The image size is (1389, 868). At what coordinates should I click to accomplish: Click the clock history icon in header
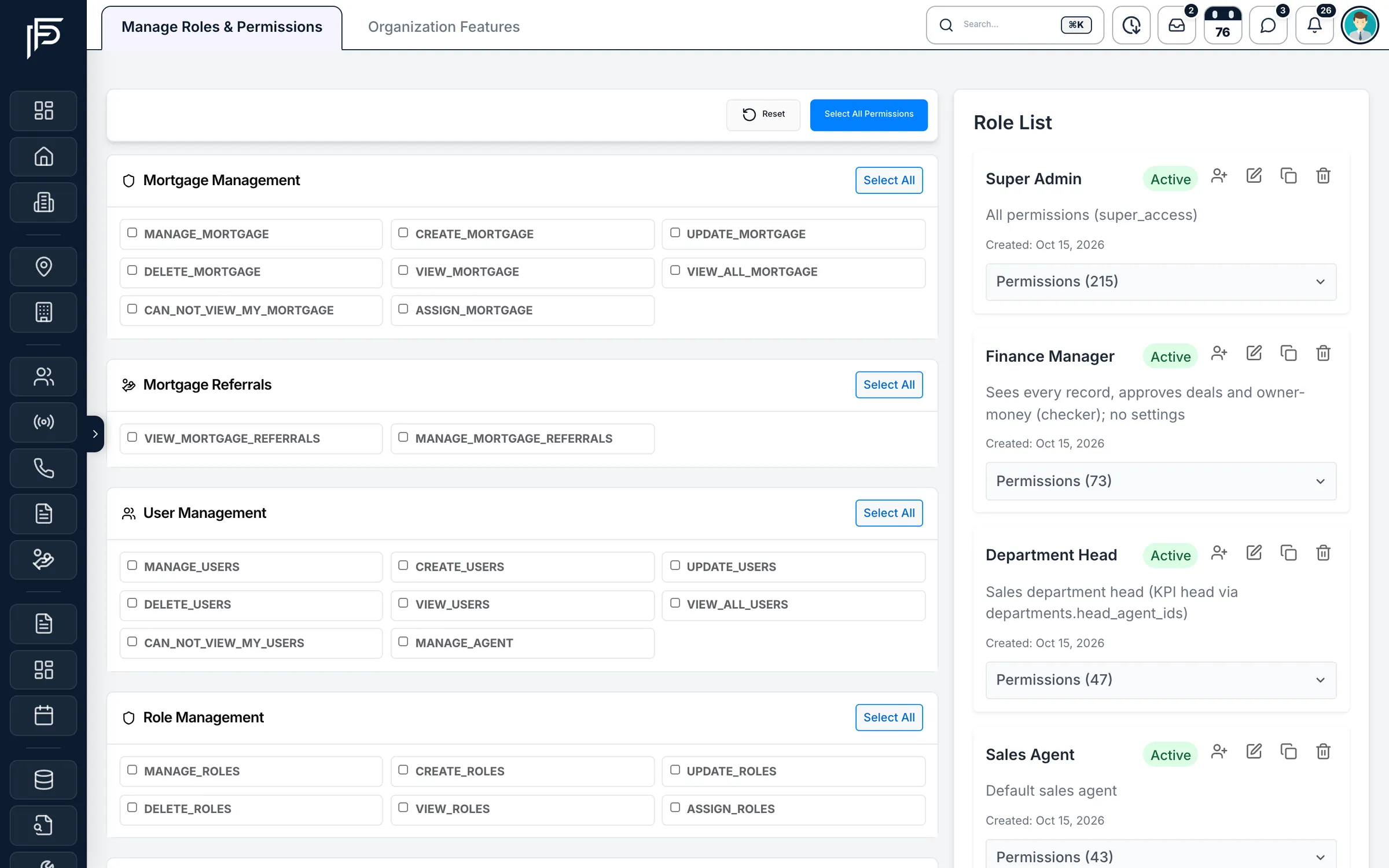click(1131, 25)
